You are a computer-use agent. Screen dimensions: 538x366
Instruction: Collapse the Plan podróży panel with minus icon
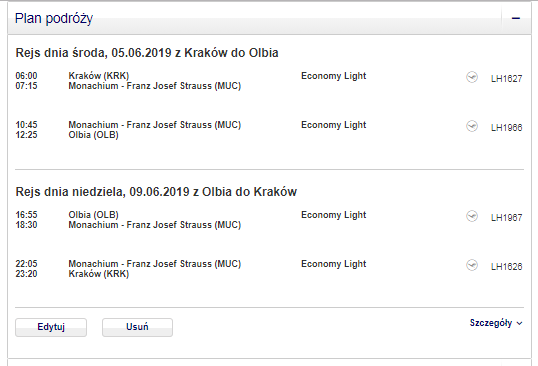[516, 19]
